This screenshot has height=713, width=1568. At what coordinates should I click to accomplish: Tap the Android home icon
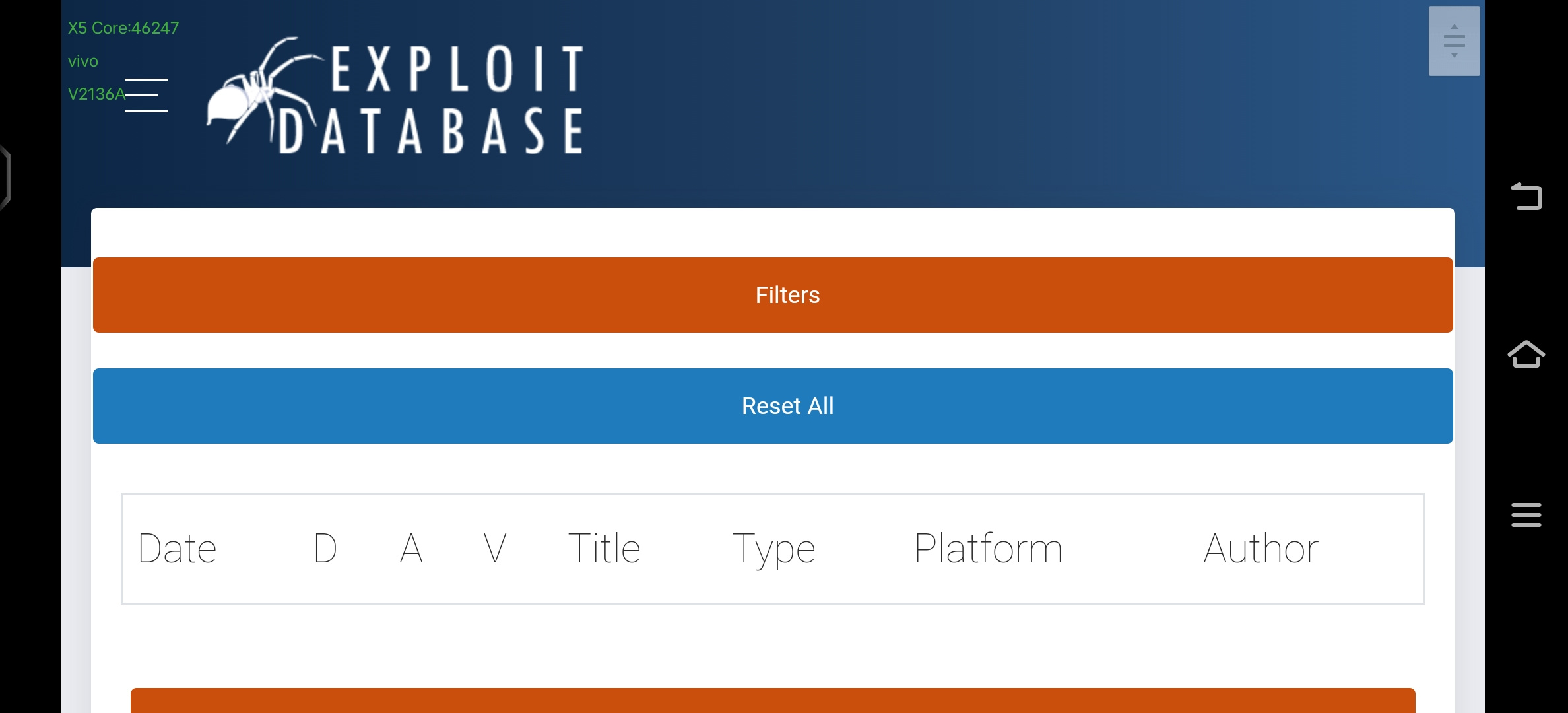(1526, 355)
